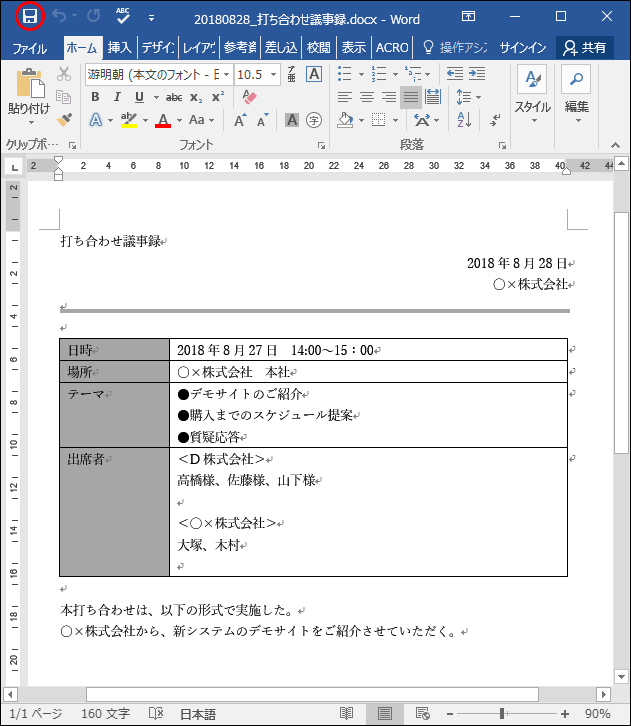This screenshot has width=631, height=726.
Task: Open highlight color dropdown arrow
Action: tap(145, 120)
